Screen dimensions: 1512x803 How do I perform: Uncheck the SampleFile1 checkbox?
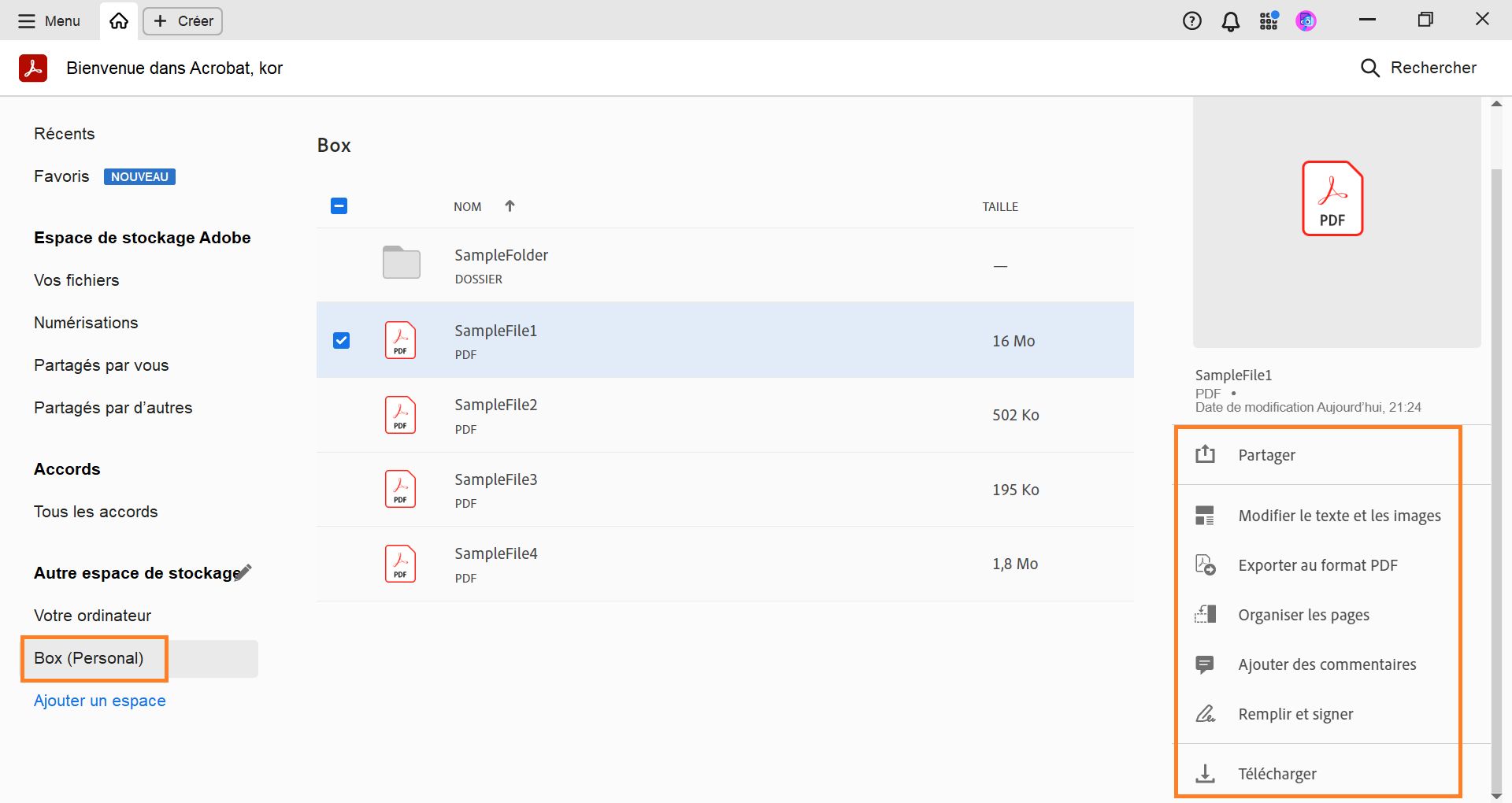click(341, 340)
